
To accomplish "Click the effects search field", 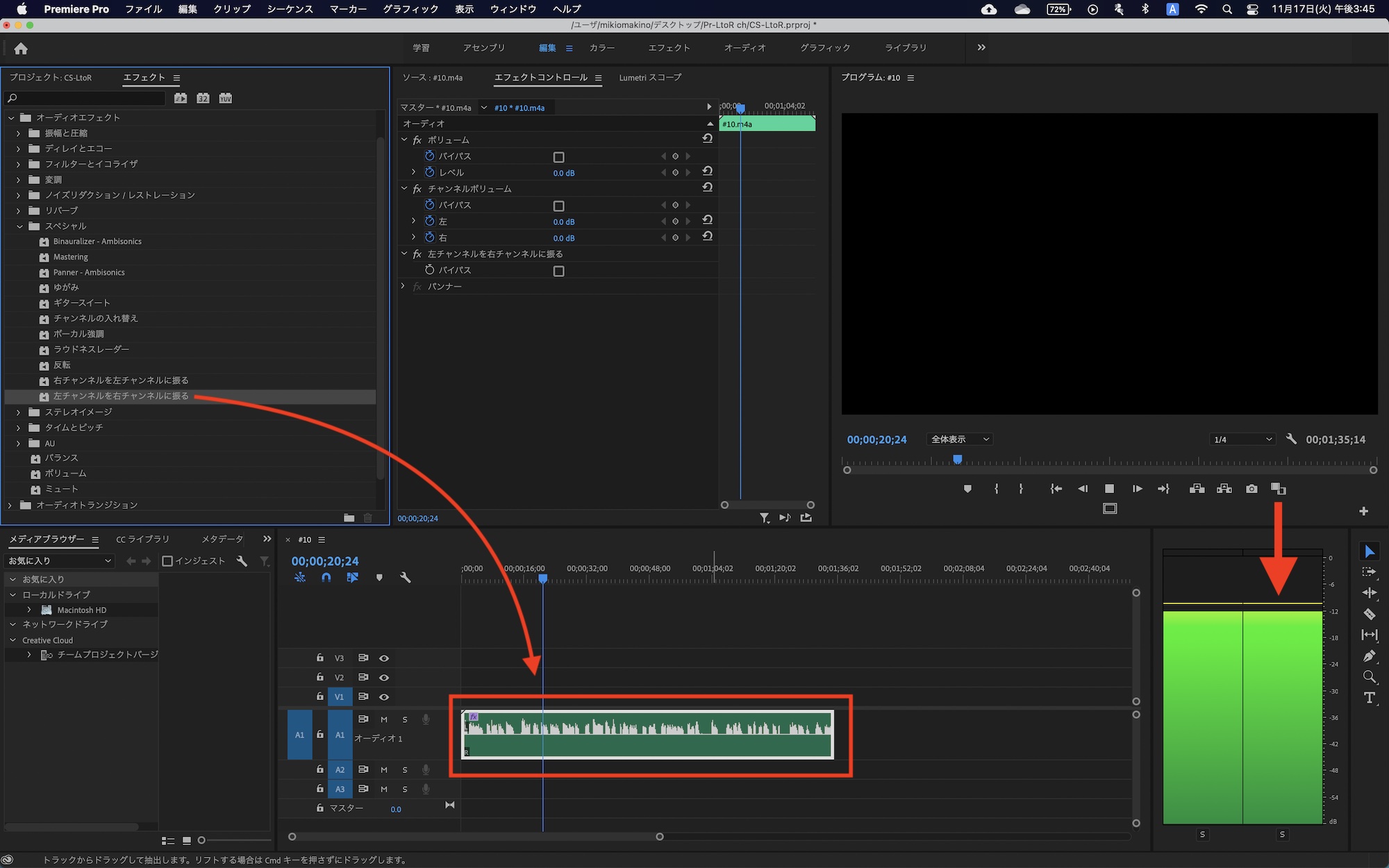I will [87, 98].
